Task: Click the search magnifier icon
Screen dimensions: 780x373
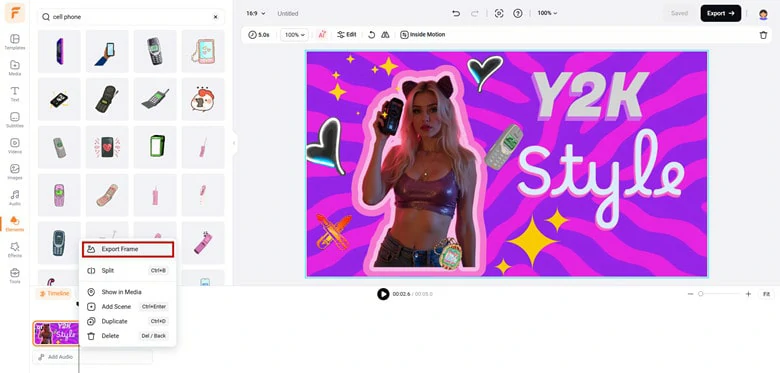Action: 46,17
